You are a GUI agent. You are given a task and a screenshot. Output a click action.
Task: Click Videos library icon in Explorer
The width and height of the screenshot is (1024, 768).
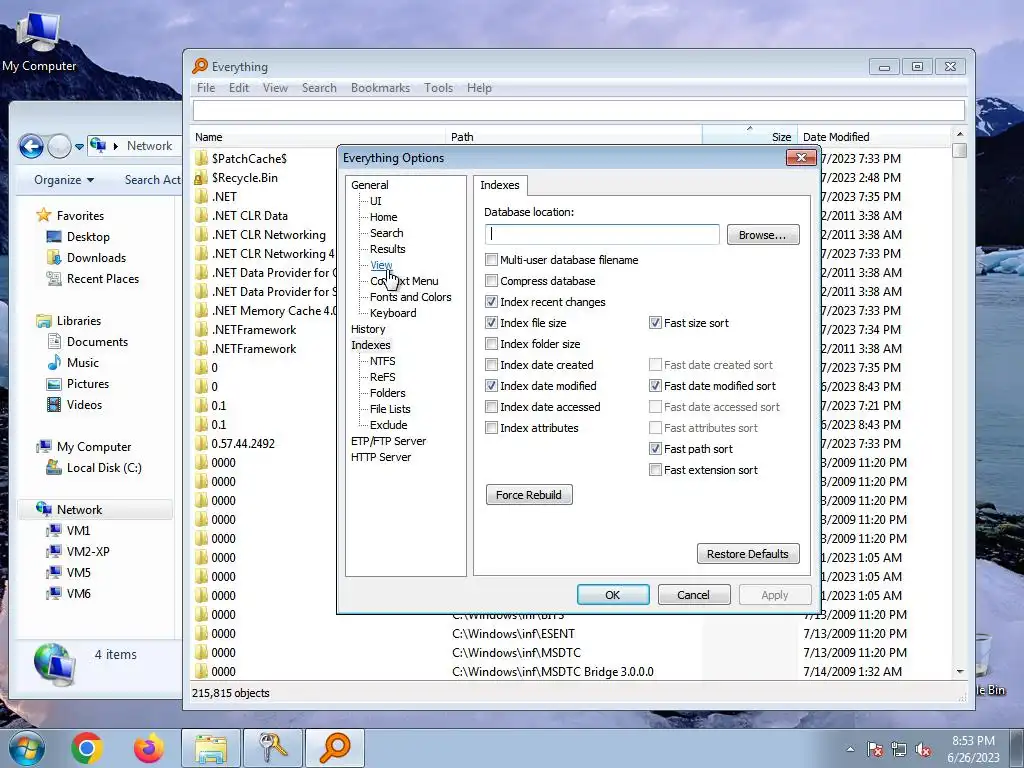pos(54,404)
